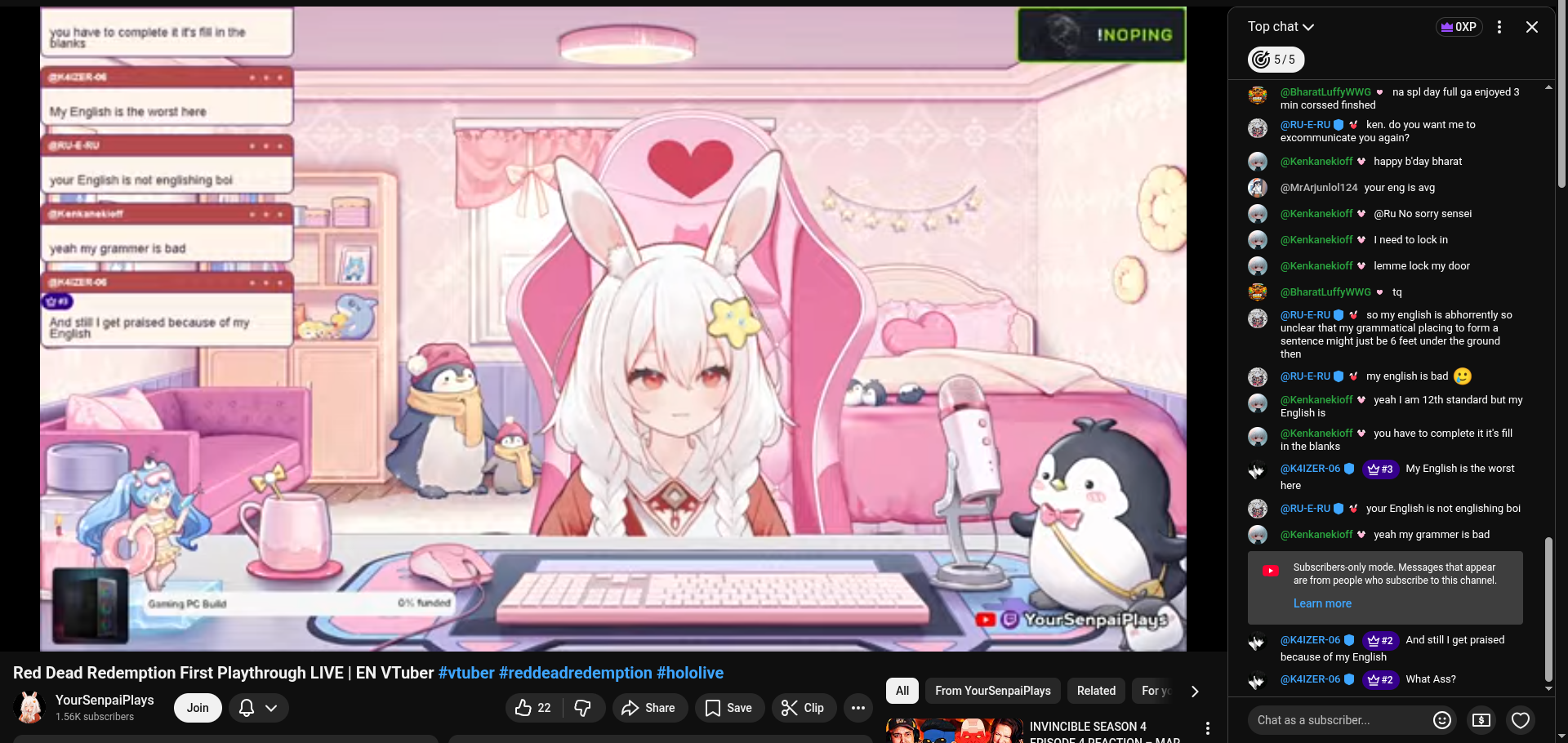Select the From YourSenpaiPlays filter chip

pos(992,691)
